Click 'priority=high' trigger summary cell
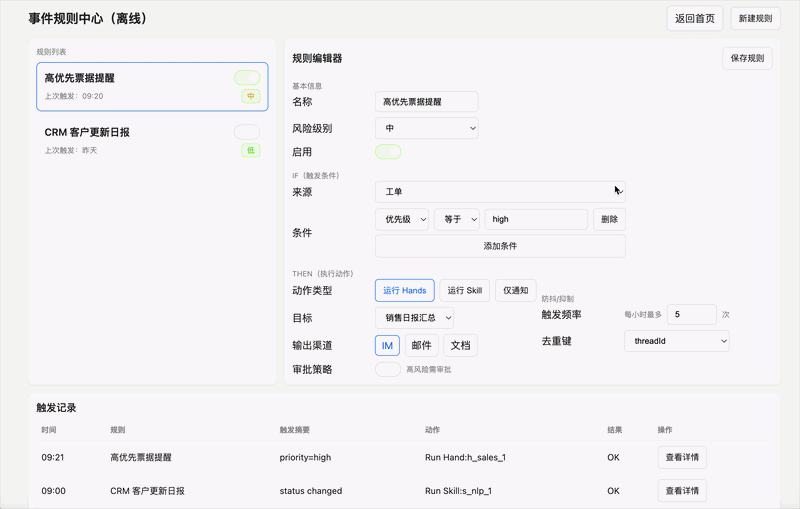Screen dimensions: 800x509 pos(305,457)
